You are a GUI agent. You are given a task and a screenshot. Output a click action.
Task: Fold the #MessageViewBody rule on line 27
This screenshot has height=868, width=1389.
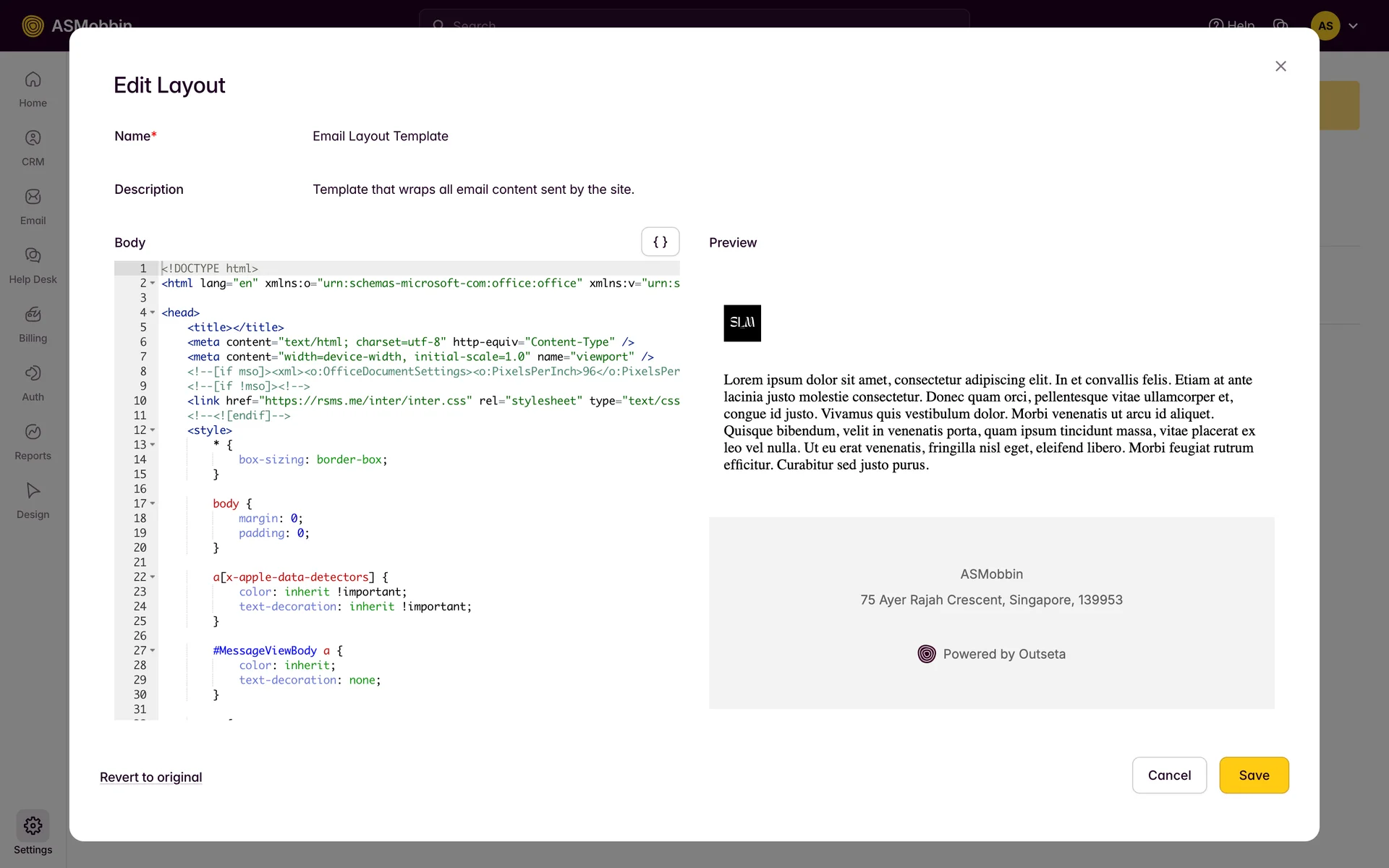click(x=153, y=650)
